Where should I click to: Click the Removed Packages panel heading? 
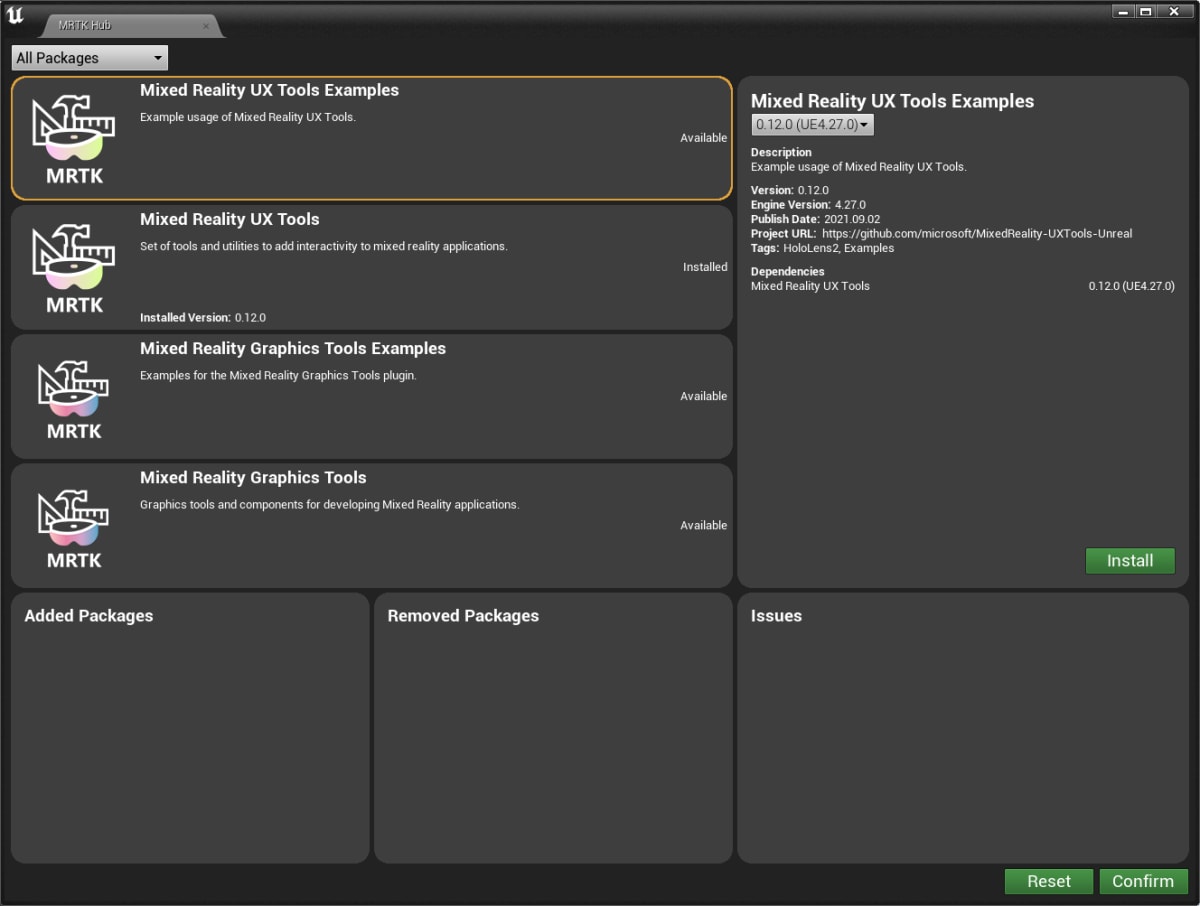coord(463,616)
